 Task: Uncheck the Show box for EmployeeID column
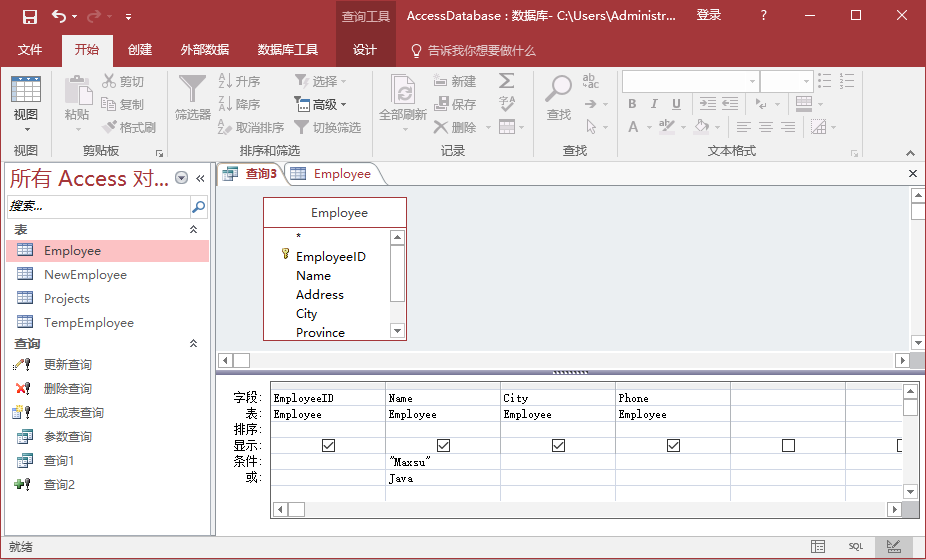[328, 445]
